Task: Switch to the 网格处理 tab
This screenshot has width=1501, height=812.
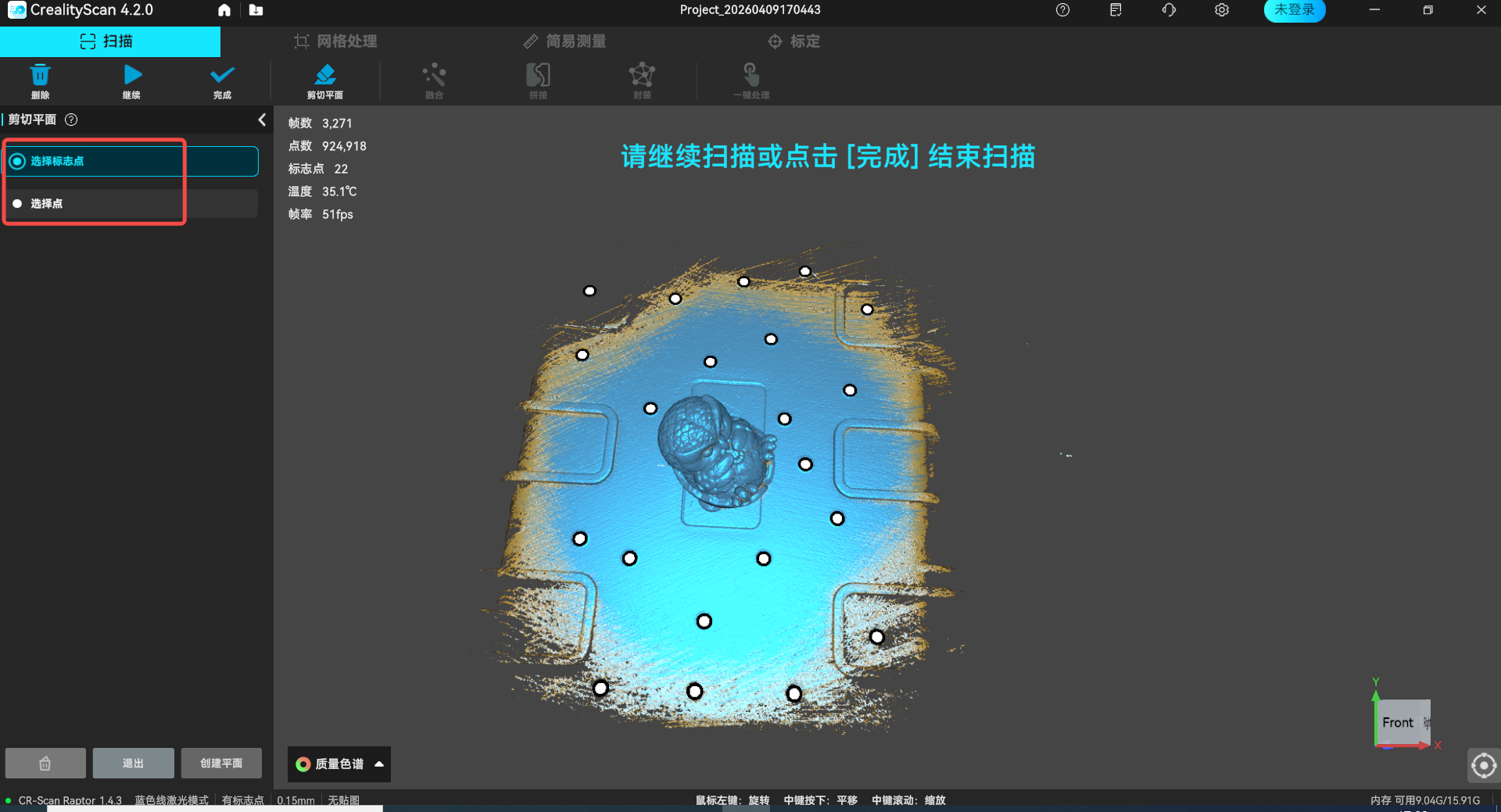Action: (x=335, y=41)
